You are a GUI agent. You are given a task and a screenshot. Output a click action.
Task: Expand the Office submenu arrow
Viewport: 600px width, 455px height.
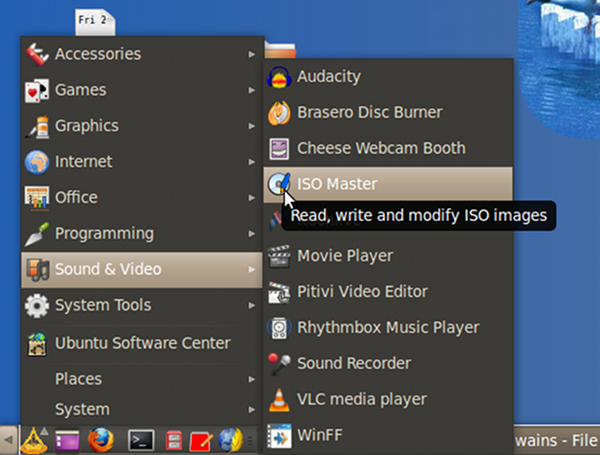tap(251, 198)
